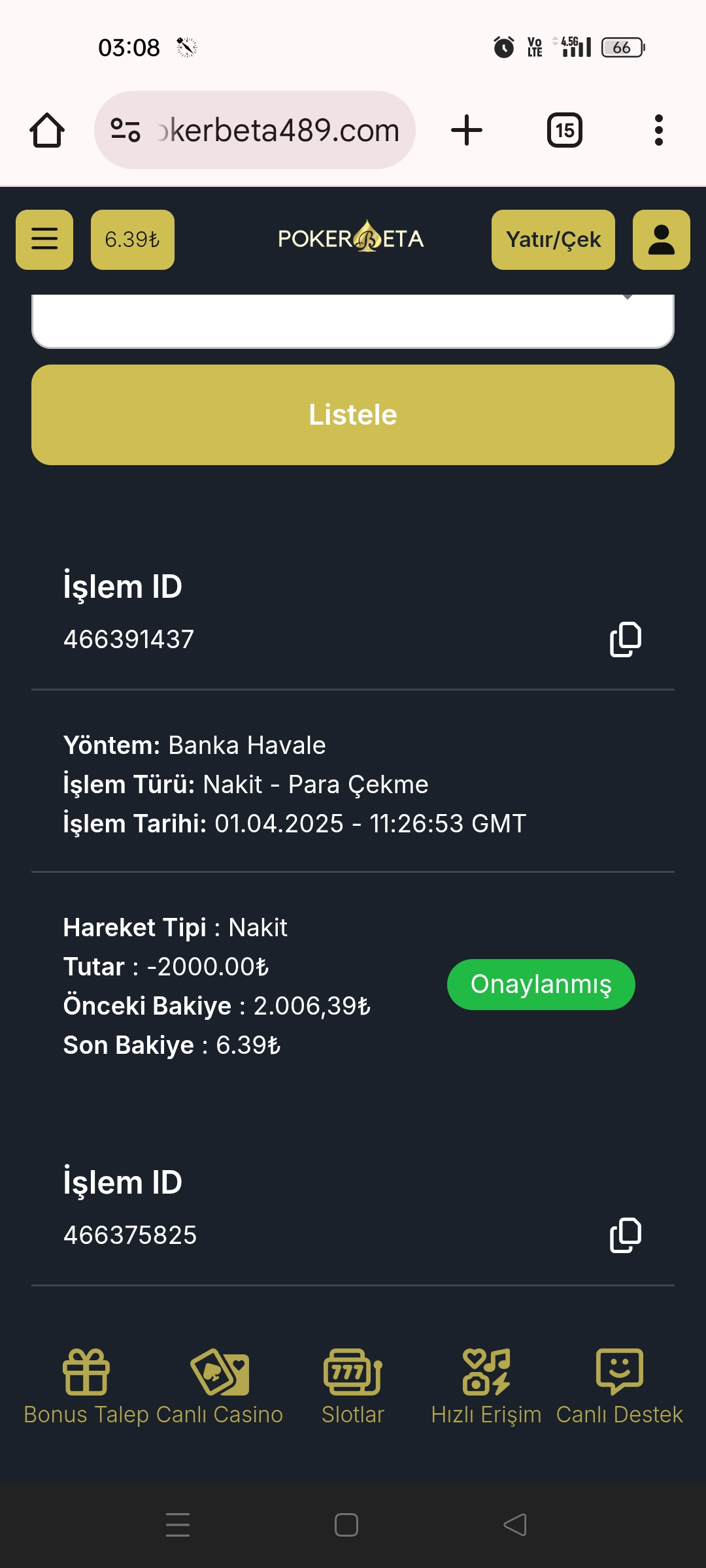Viewport: 706px width, 1568px height.
Task: Tap the PokerBeta logo
Action: point(351,238)
